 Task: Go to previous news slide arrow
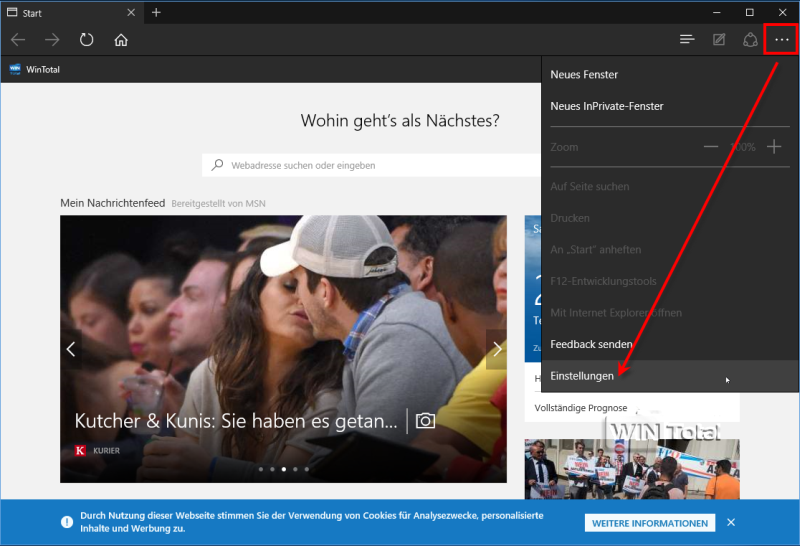point(71,349)
